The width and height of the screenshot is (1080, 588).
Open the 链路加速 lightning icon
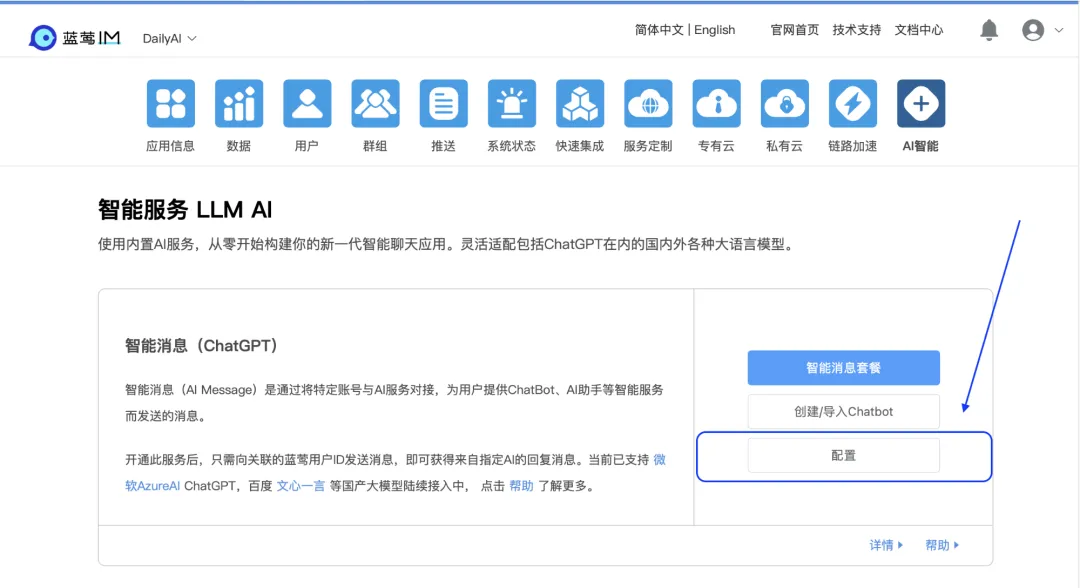pyautogui.click(x=853, y=104)
